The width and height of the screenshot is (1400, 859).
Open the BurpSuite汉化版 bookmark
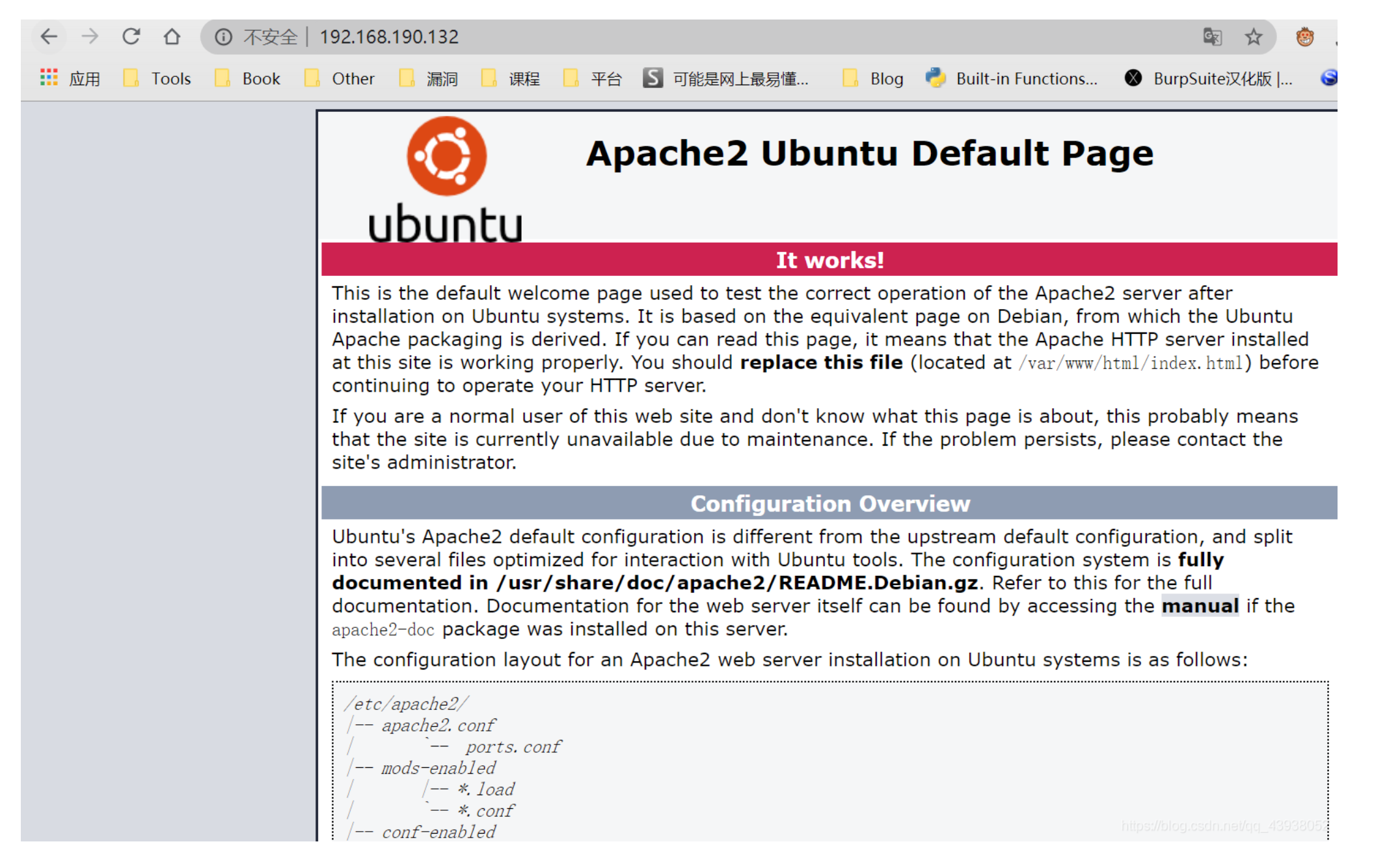(1209, 78)
